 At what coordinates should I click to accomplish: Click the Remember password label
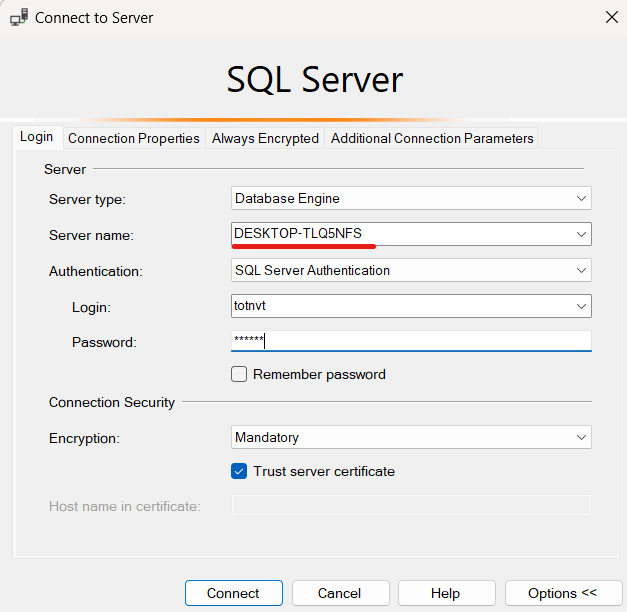point(319,374)
